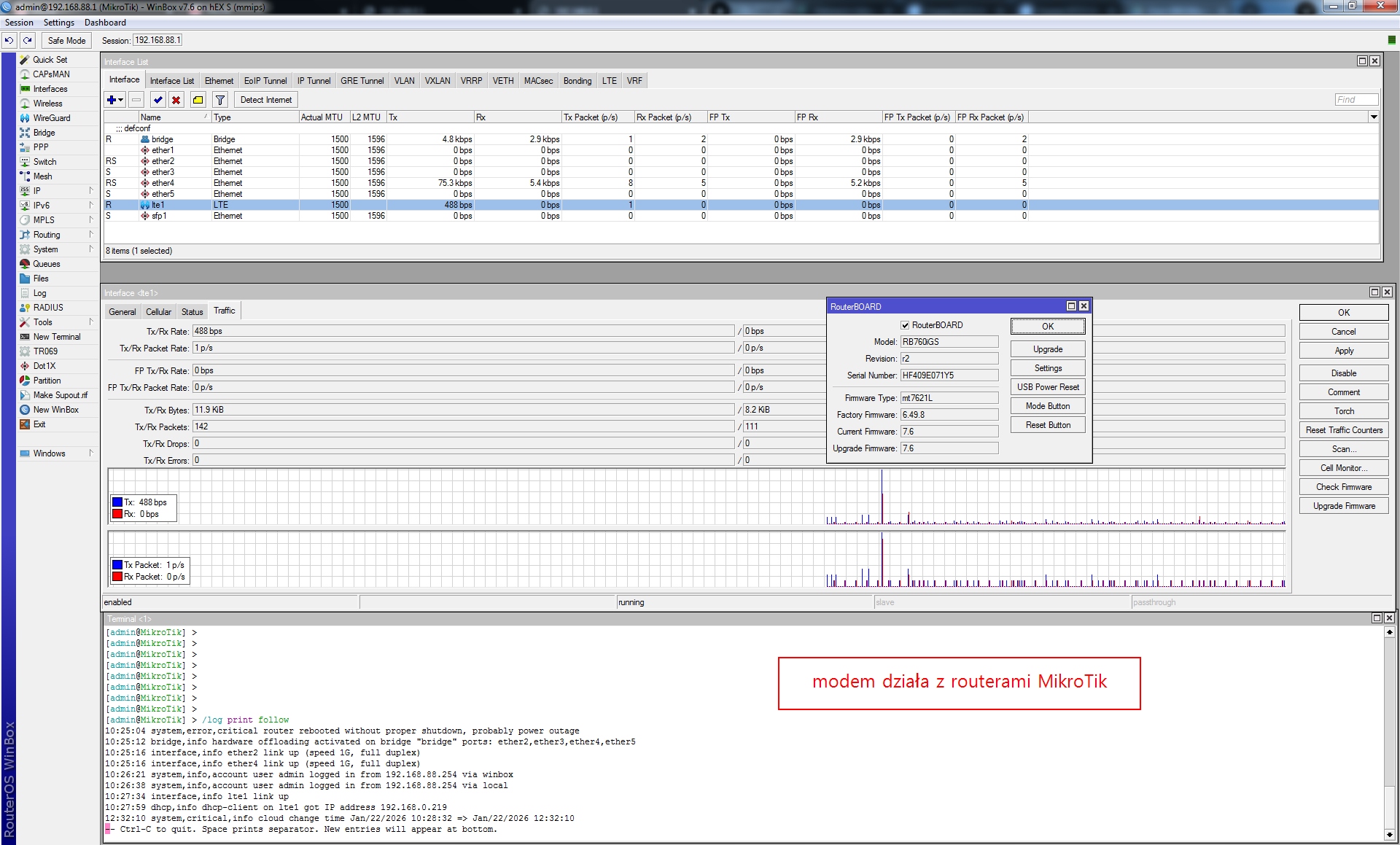Screen dimensions: 1400x845
Task: Toggle the RouterBOARD checkbox
Action: (905, 325)
